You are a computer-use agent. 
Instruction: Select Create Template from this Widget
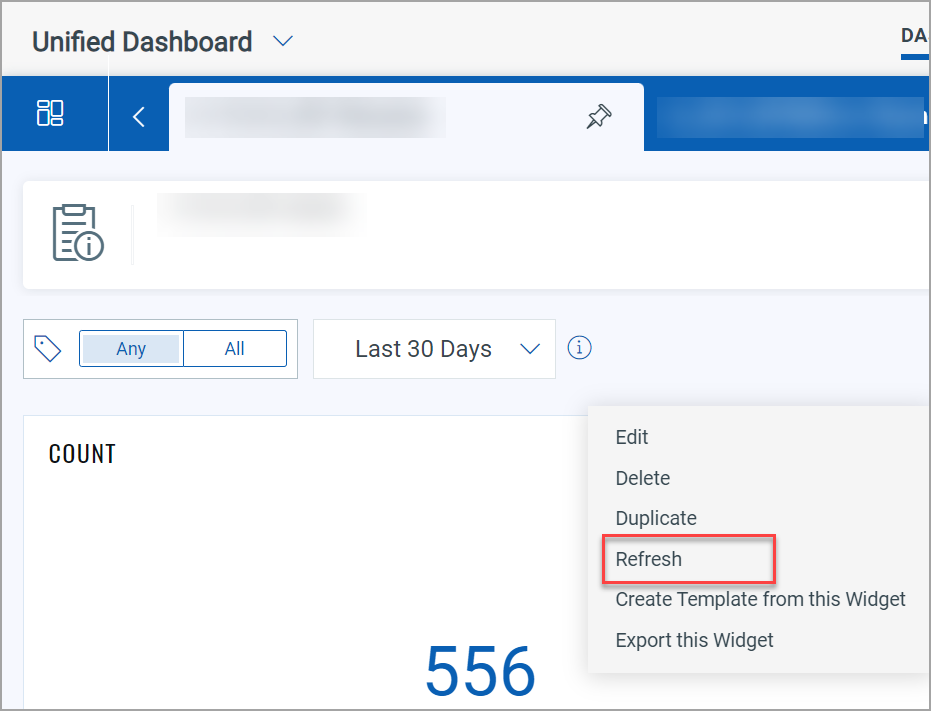pyautogui.click(x=760, y=599)
